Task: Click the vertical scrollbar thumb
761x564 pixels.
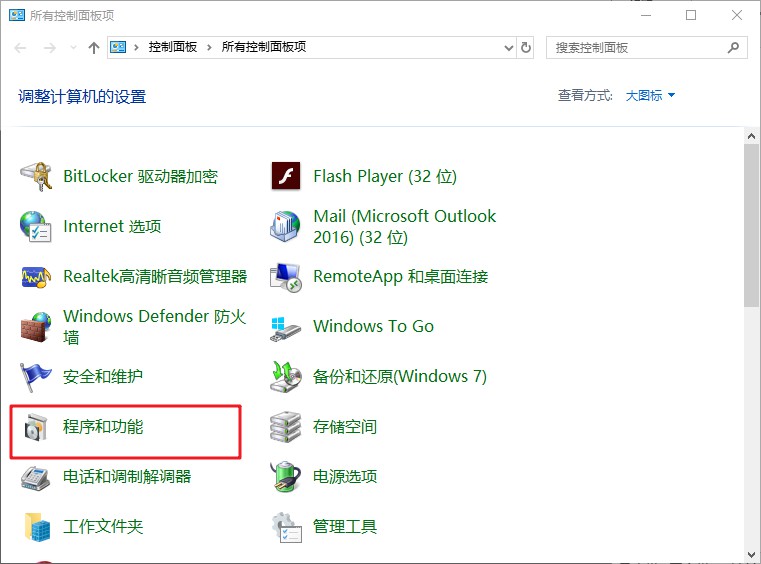Action: (x=751, y=225)
